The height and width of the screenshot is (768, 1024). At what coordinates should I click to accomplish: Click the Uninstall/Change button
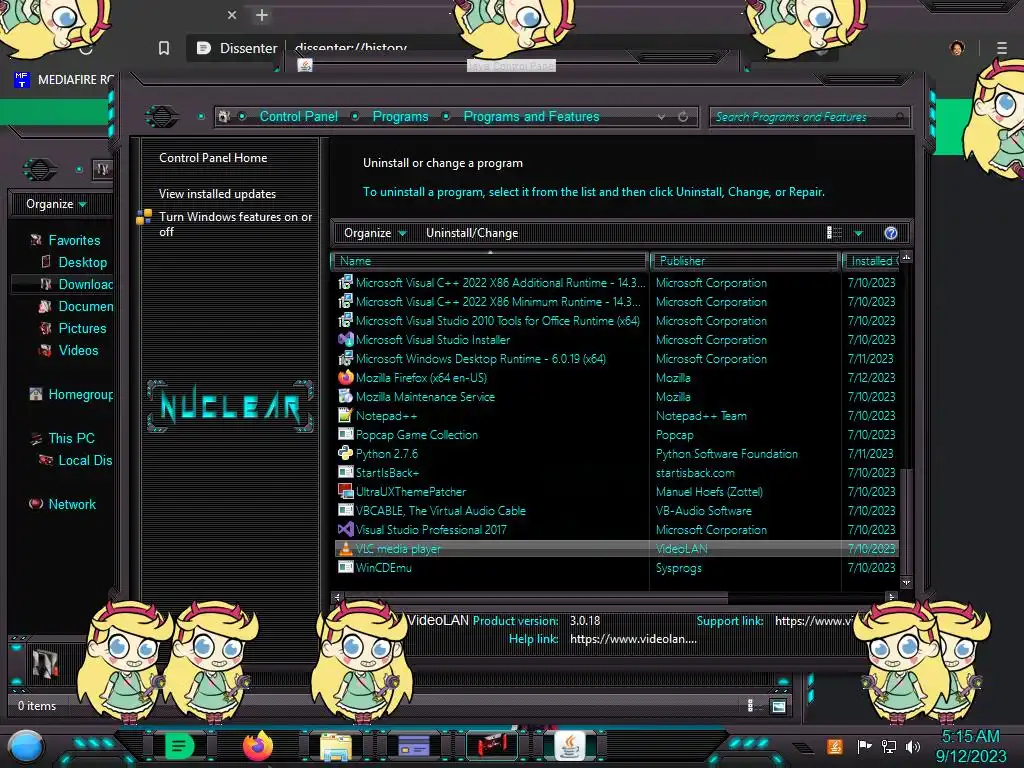472,233
